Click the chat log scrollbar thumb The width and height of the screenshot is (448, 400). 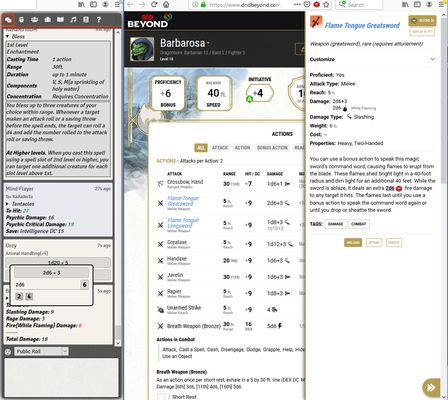pos(117,332)
